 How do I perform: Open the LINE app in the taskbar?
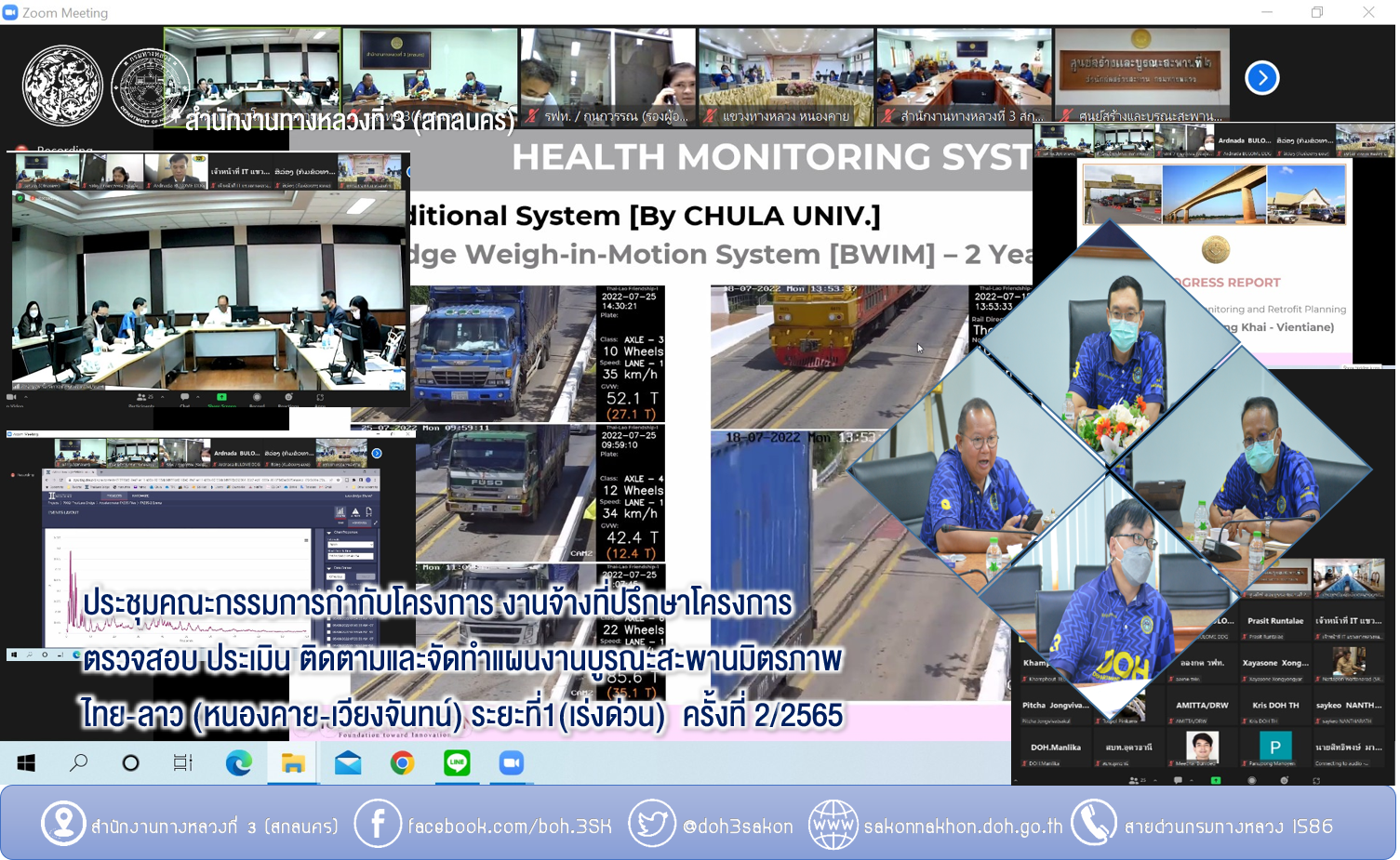coord(457,763)
